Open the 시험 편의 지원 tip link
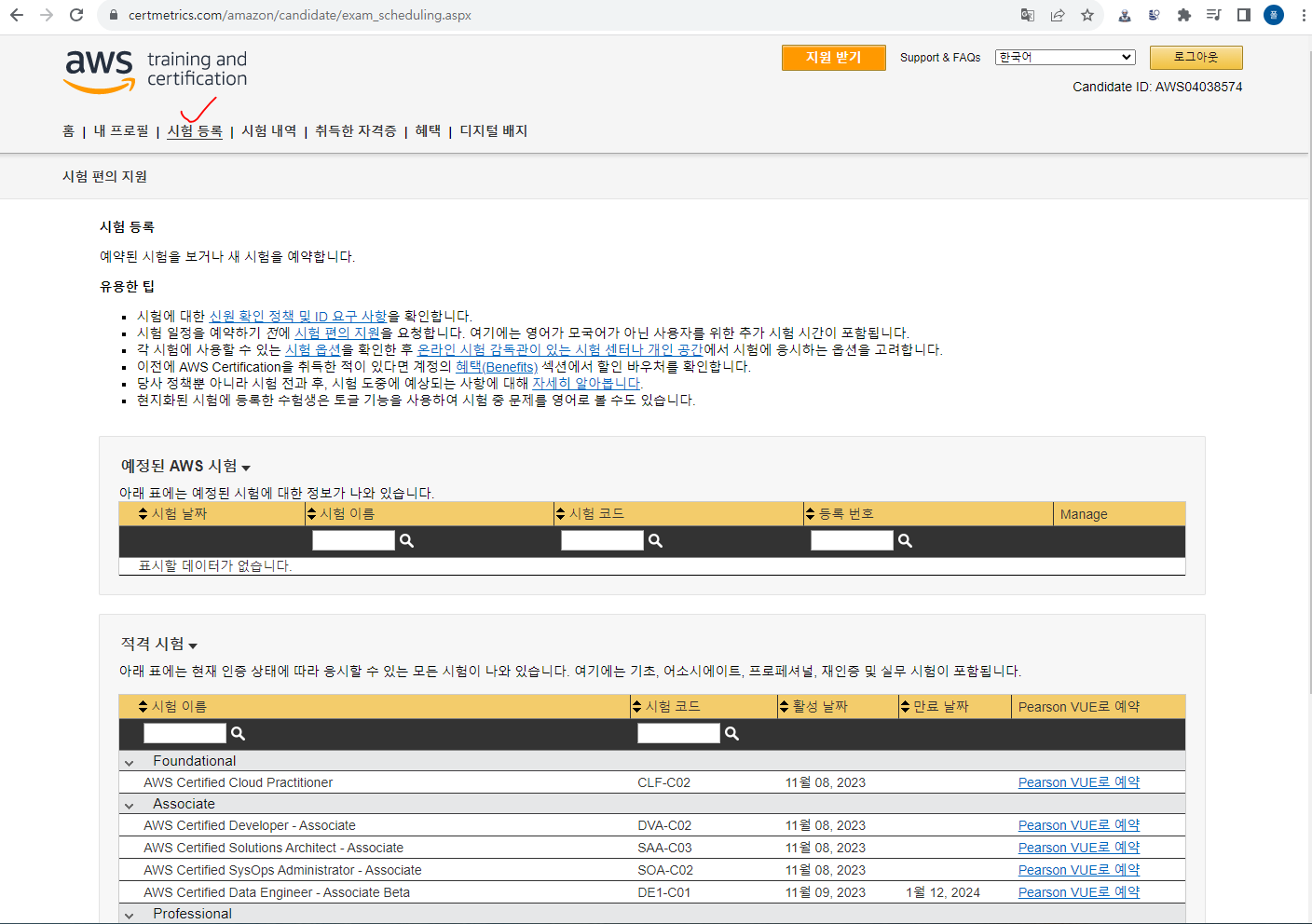 [337, 333]
